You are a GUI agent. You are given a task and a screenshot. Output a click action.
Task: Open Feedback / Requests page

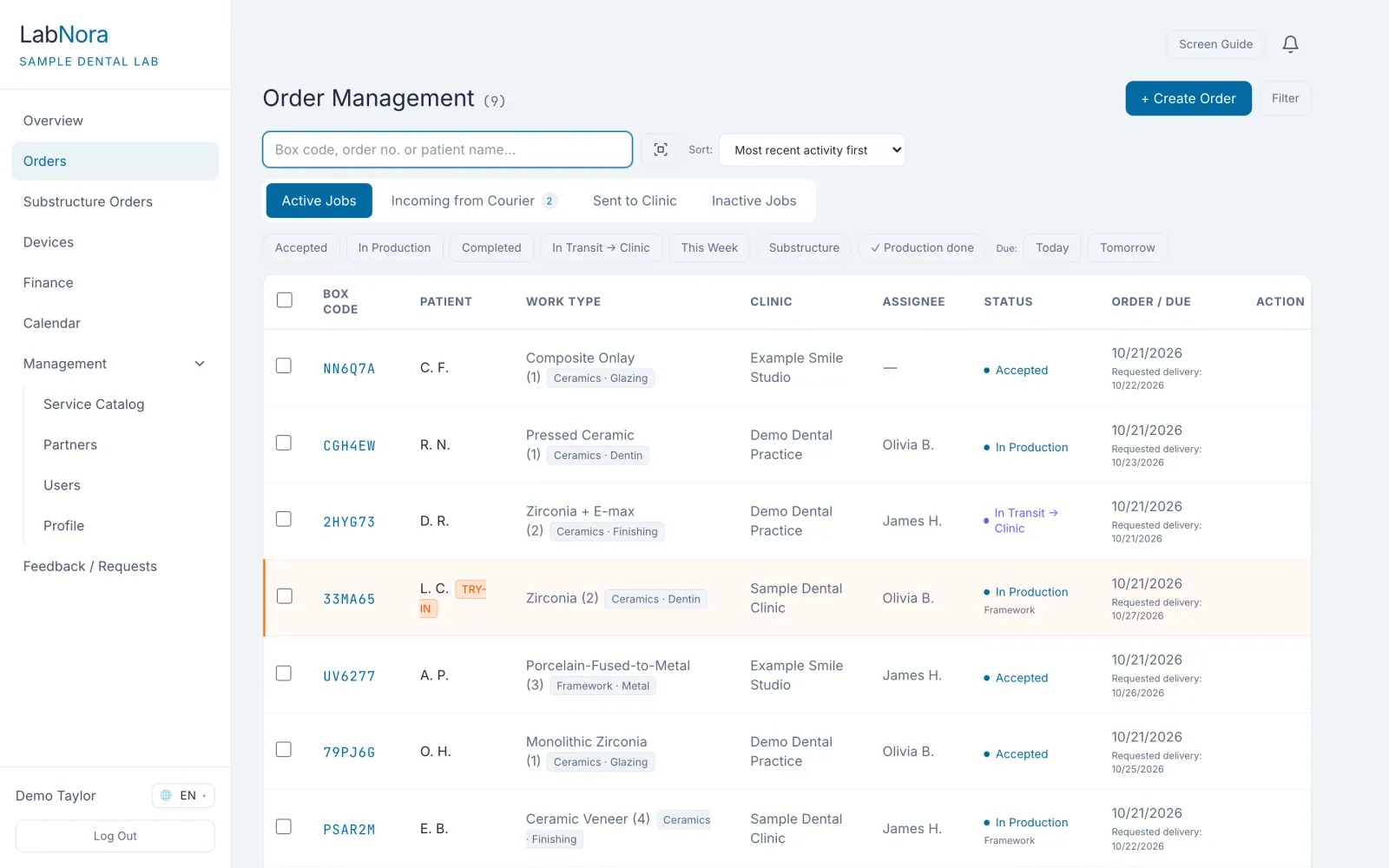coord(115,566)
